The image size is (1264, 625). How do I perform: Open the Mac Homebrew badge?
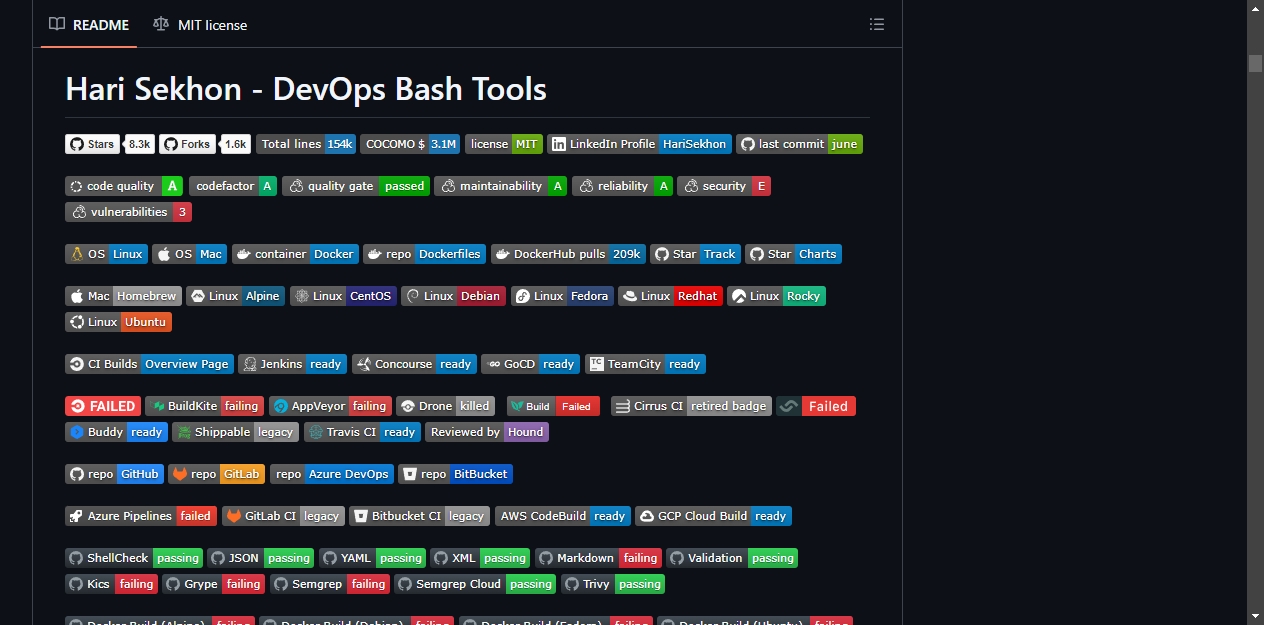[123, 296]
